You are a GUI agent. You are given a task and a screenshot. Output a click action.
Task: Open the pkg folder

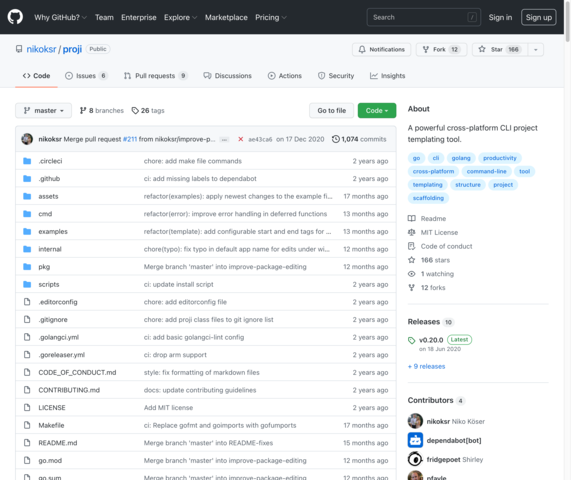tap(44, 267)
